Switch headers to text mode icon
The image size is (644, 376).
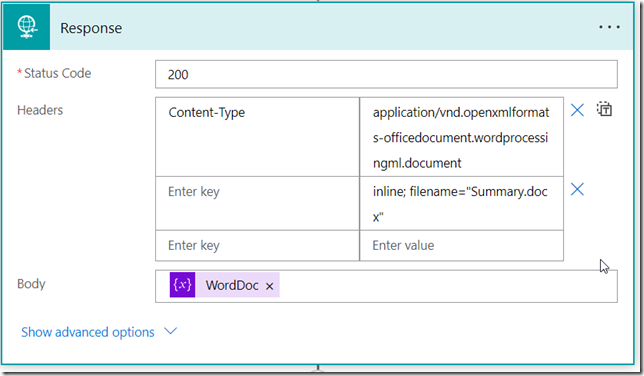click(x=604, y=109)
